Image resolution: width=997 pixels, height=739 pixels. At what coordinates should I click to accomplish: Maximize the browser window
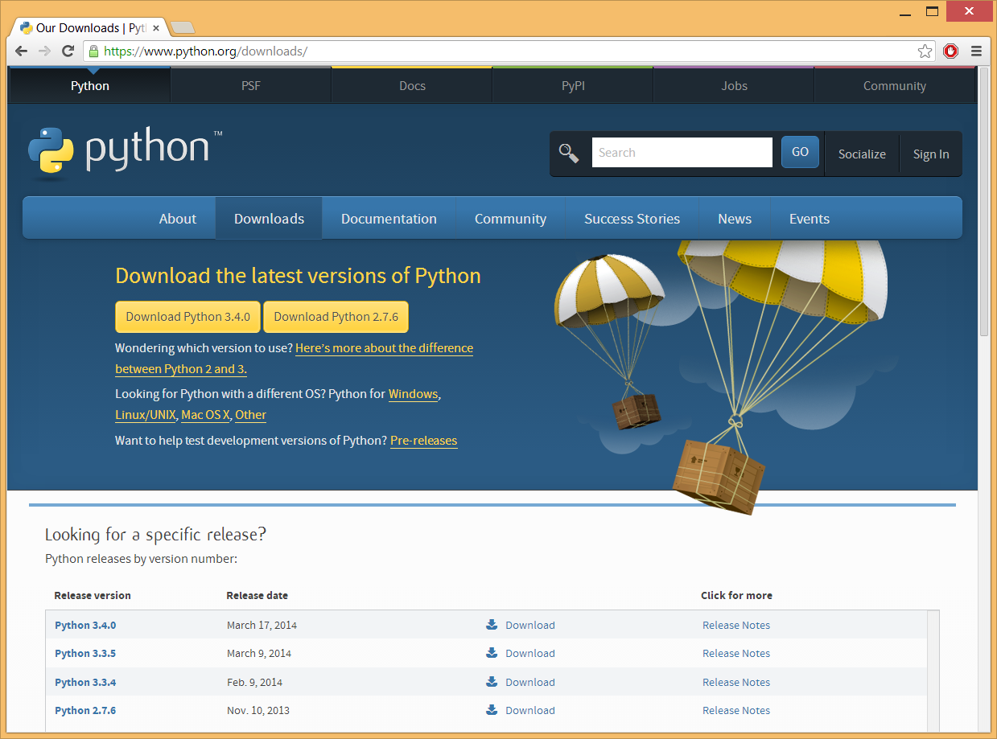pyautogui.click(x=932, y=11)
